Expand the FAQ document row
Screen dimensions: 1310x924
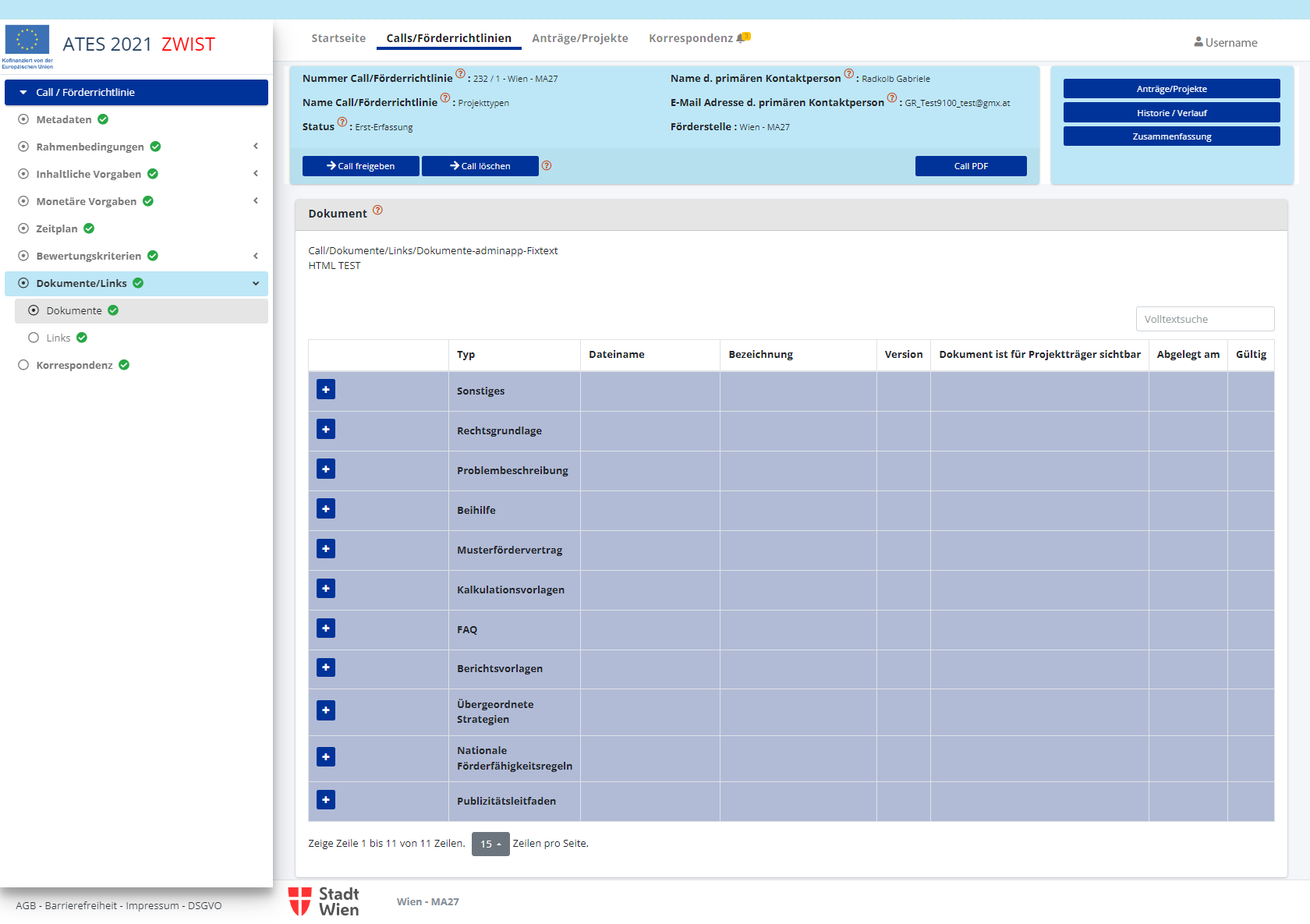coord(326,628)
